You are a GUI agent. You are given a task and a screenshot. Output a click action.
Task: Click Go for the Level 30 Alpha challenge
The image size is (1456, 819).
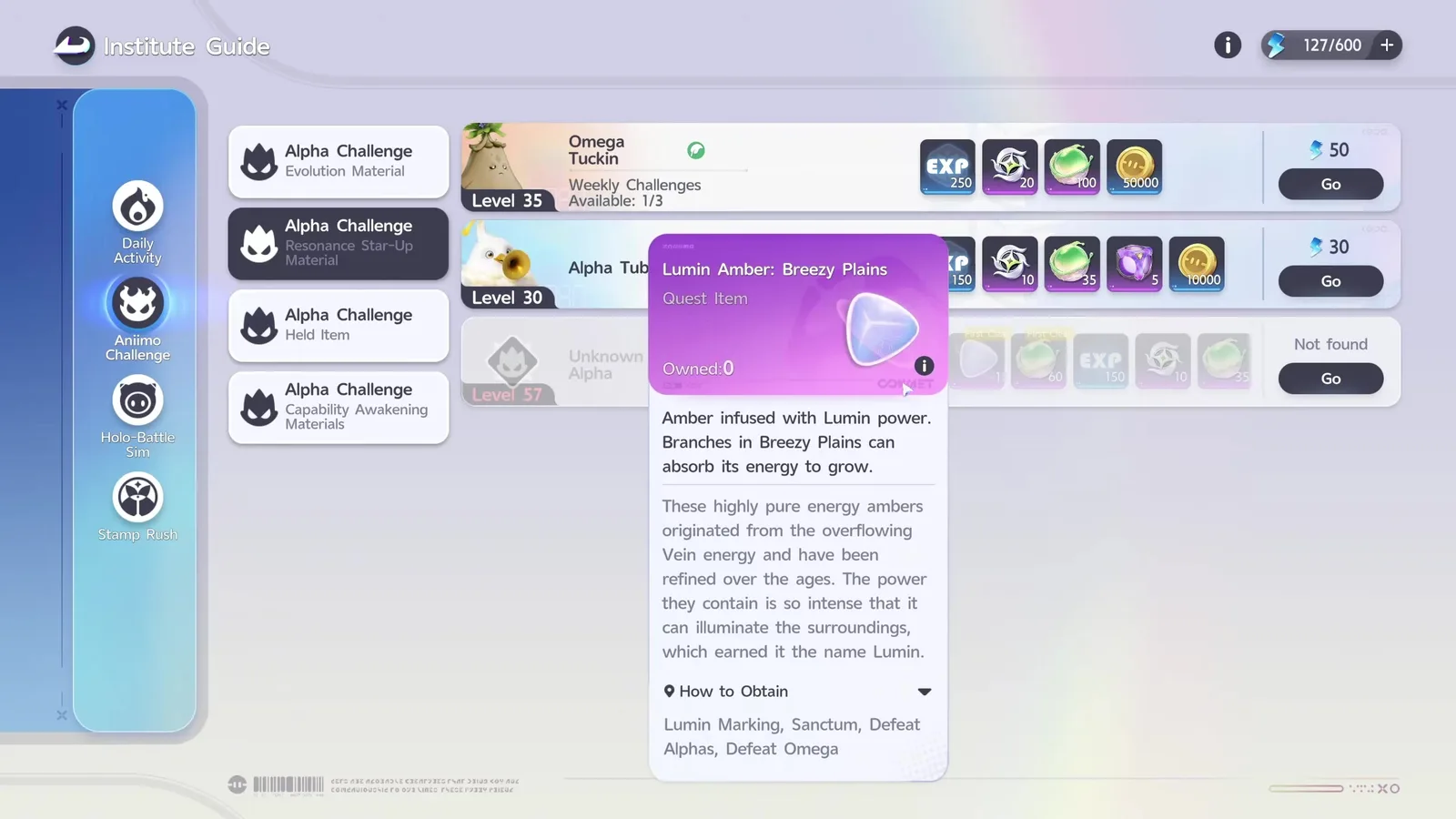click(x=1330, y=281)
